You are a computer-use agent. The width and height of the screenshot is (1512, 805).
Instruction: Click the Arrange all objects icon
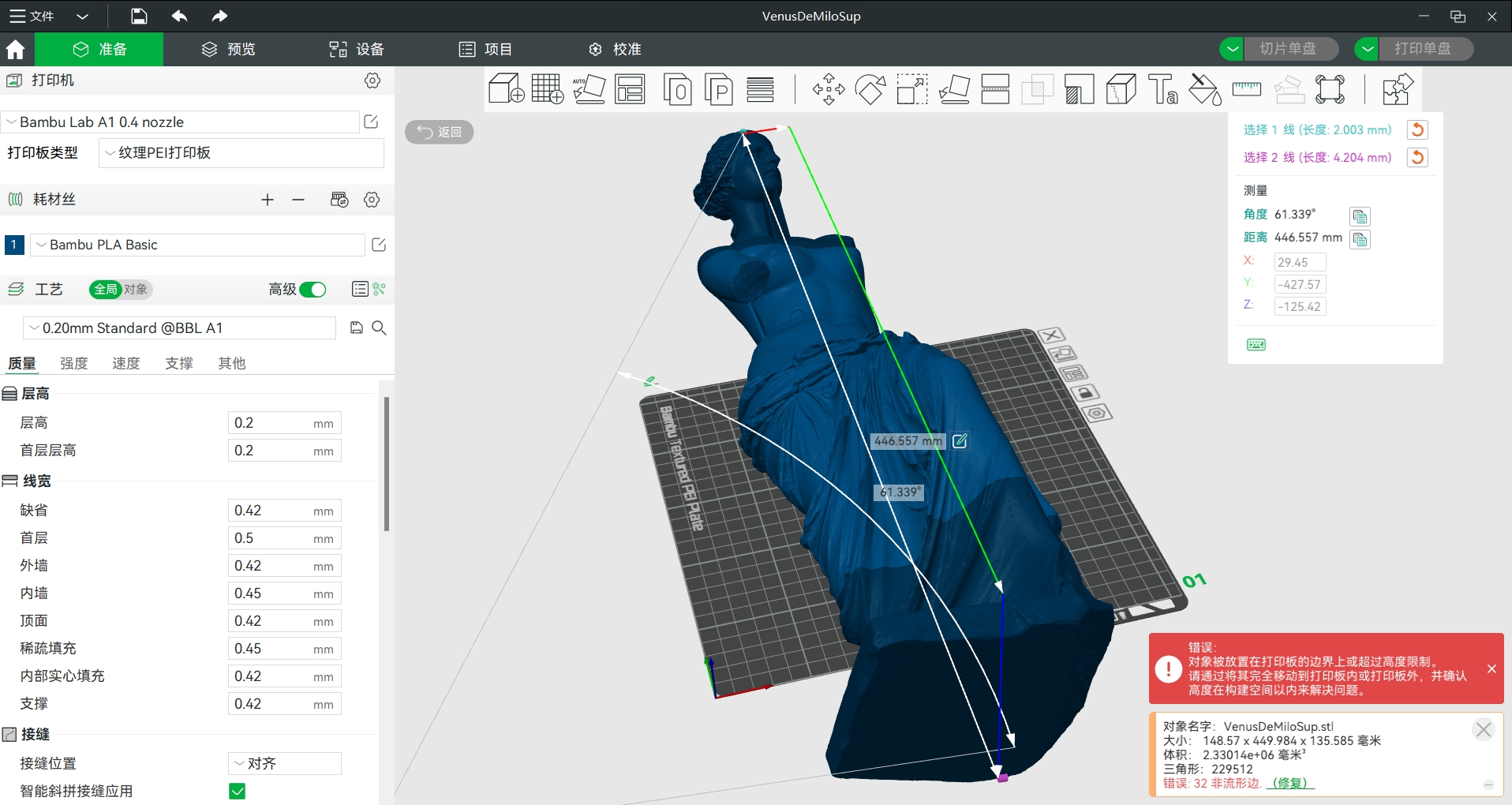[x=630, y=88]
